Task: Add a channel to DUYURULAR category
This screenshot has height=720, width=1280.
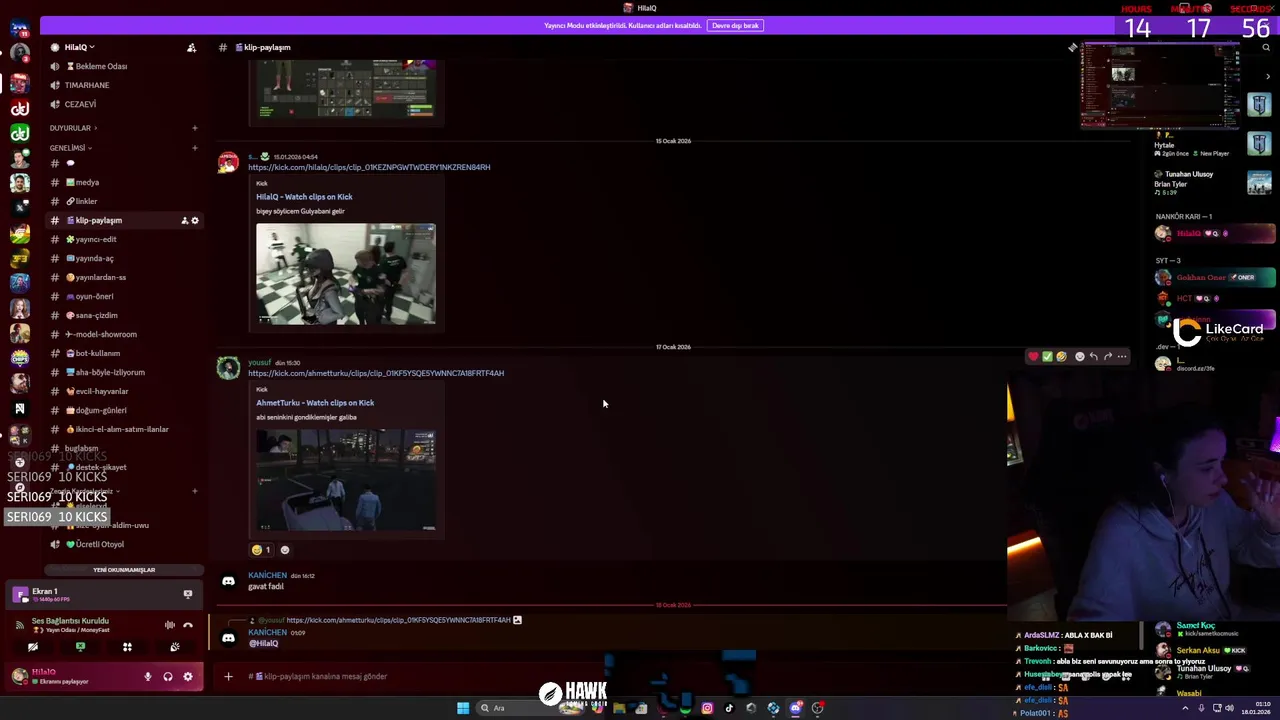Action: pyautogui.click(x=194, y=128)
